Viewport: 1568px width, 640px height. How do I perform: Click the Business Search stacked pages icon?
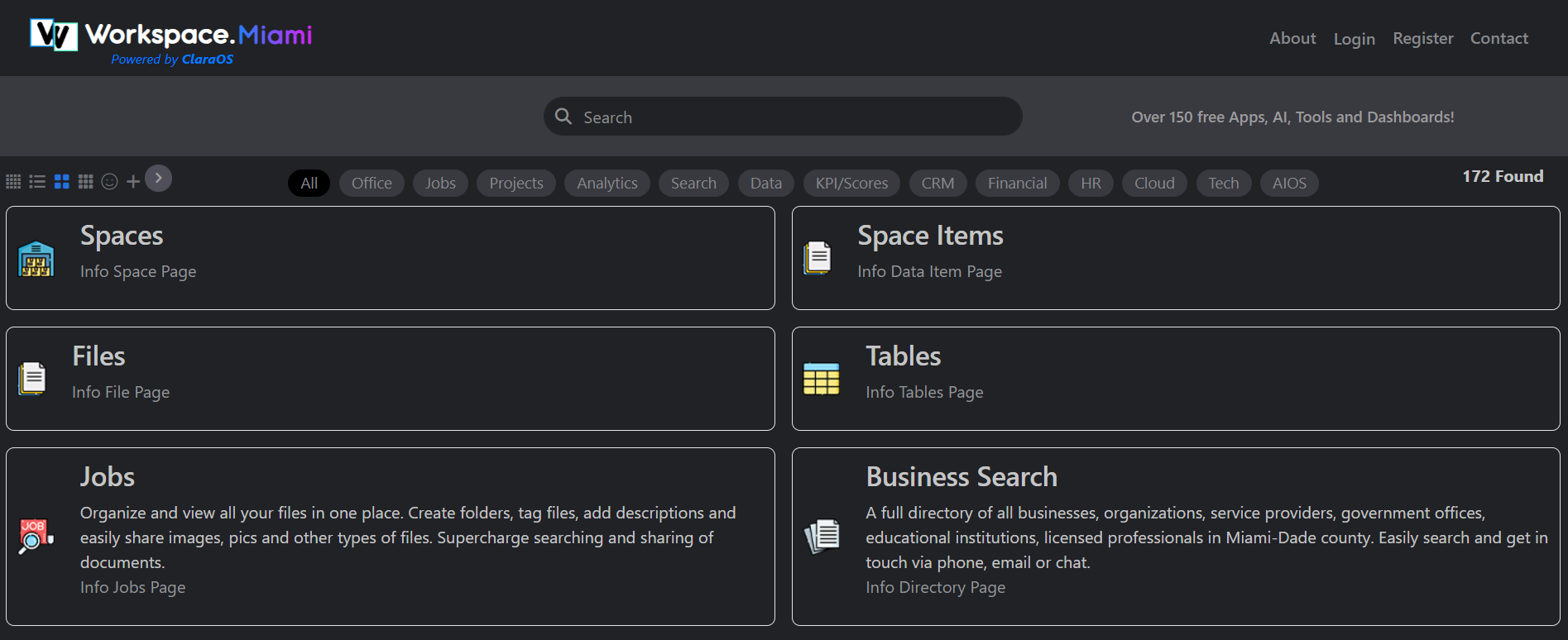click(x=822, y=536)
